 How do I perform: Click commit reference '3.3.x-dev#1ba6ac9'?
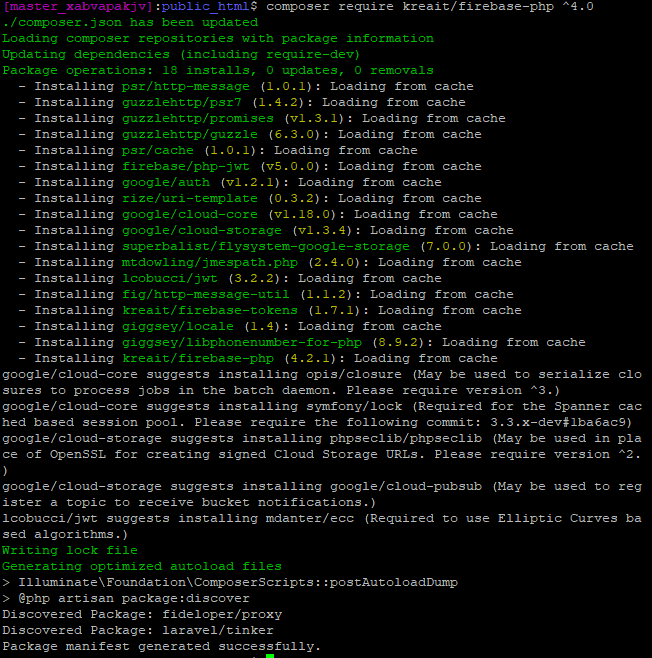(x=558, y=422)
